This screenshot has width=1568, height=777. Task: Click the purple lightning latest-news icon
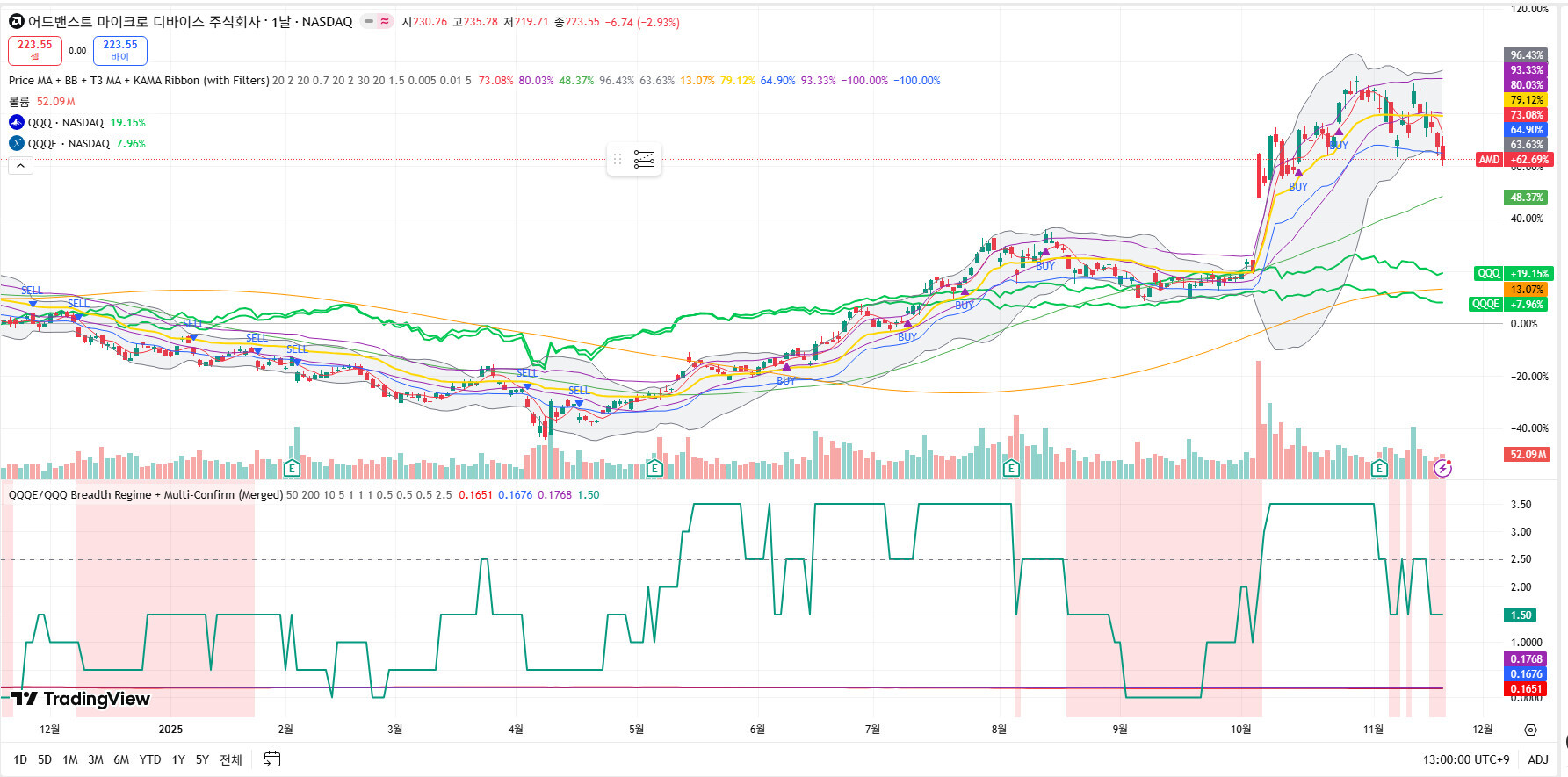pyautogui.click(x=1442, y=468)
